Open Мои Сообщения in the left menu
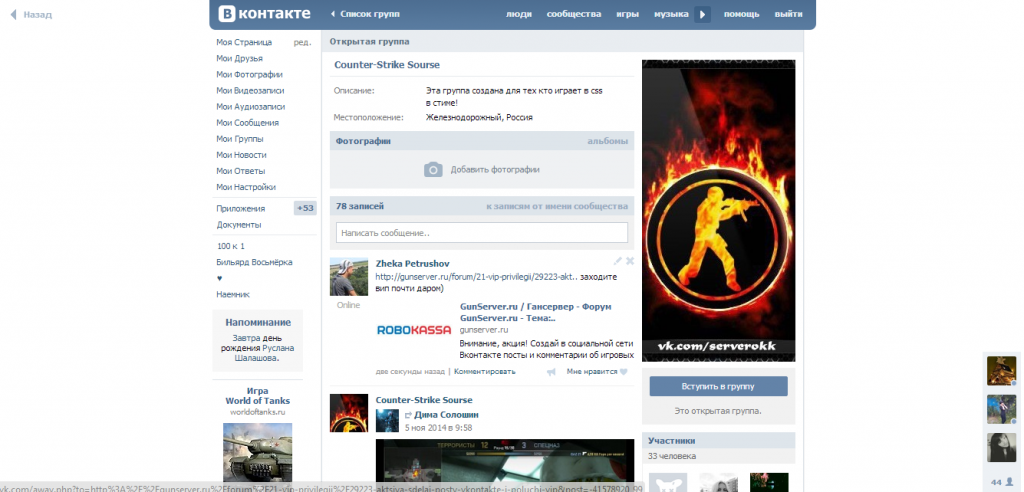This screenshot has height=492, width=1024. (x=247, y=123)
